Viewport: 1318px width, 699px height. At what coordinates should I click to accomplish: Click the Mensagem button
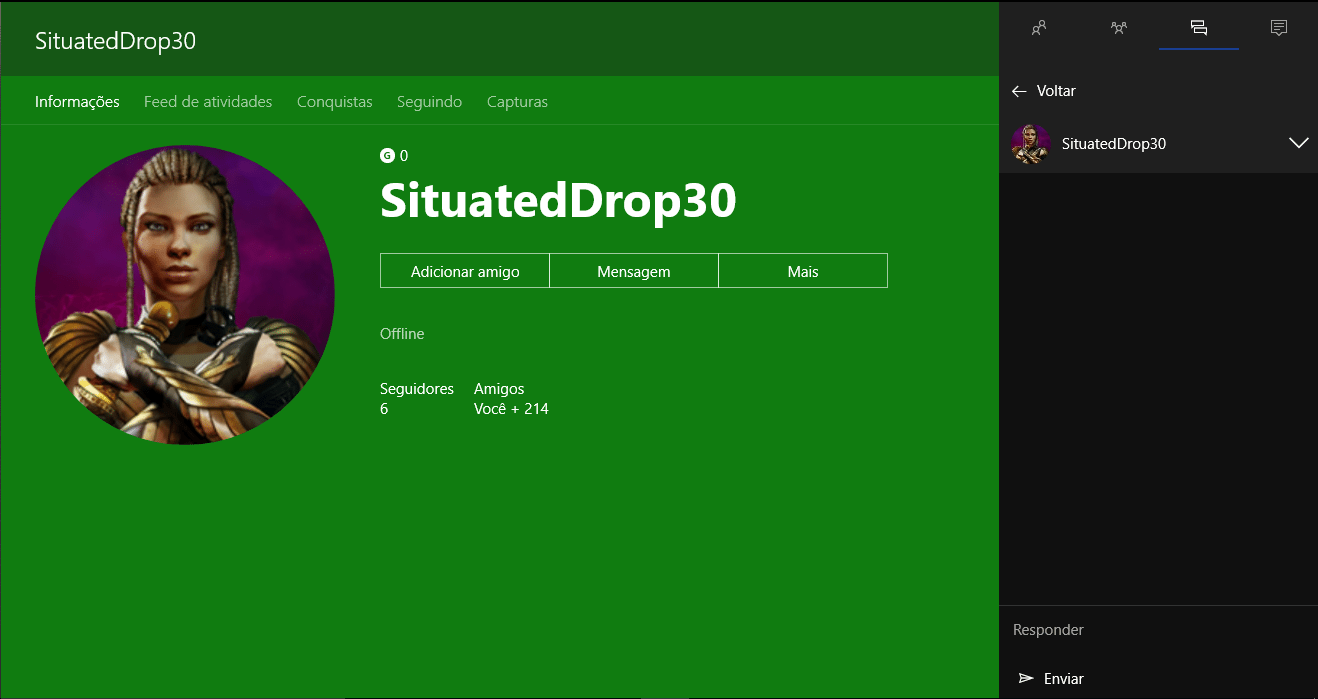click(x=634, y=271)
